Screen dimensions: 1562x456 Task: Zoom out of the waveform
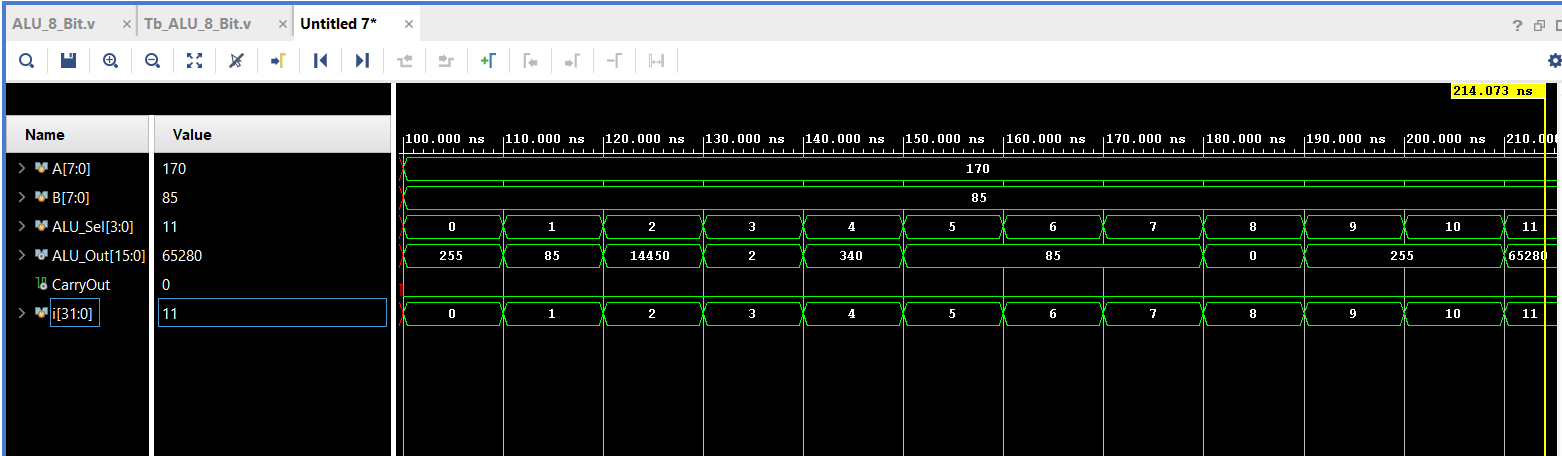pos(153,61)
